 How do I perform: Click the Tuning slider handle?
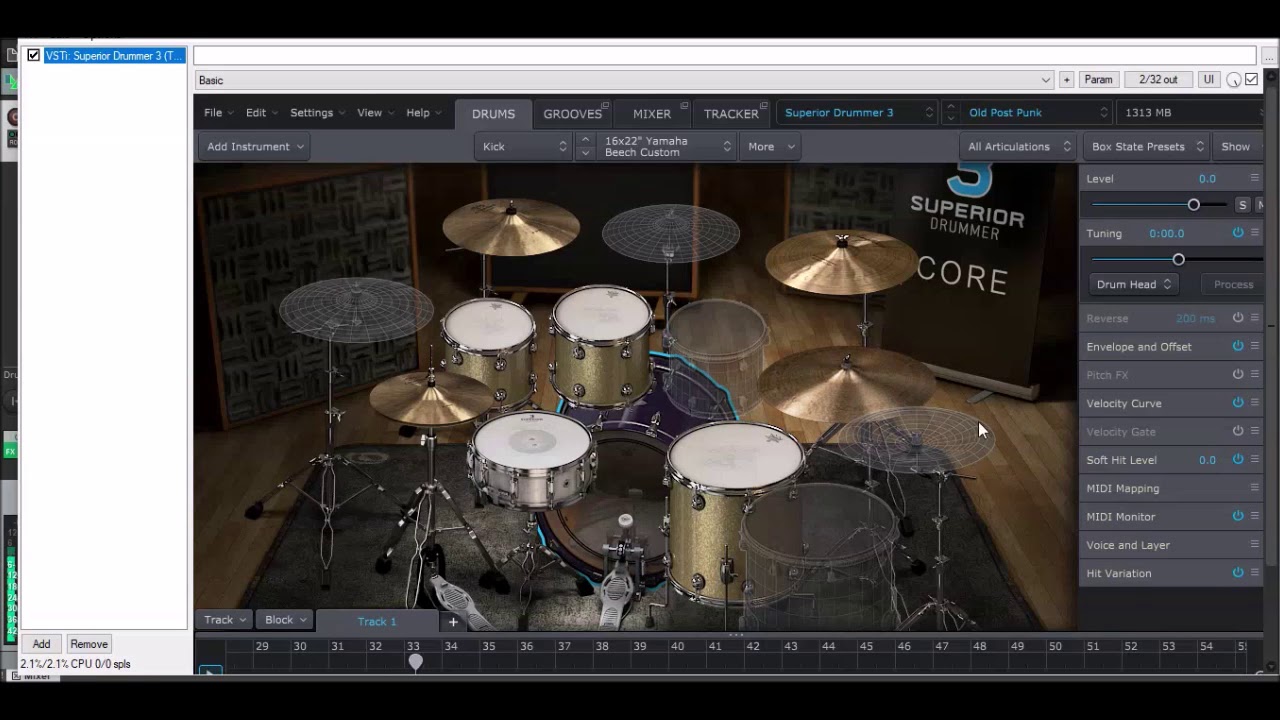1178,259
